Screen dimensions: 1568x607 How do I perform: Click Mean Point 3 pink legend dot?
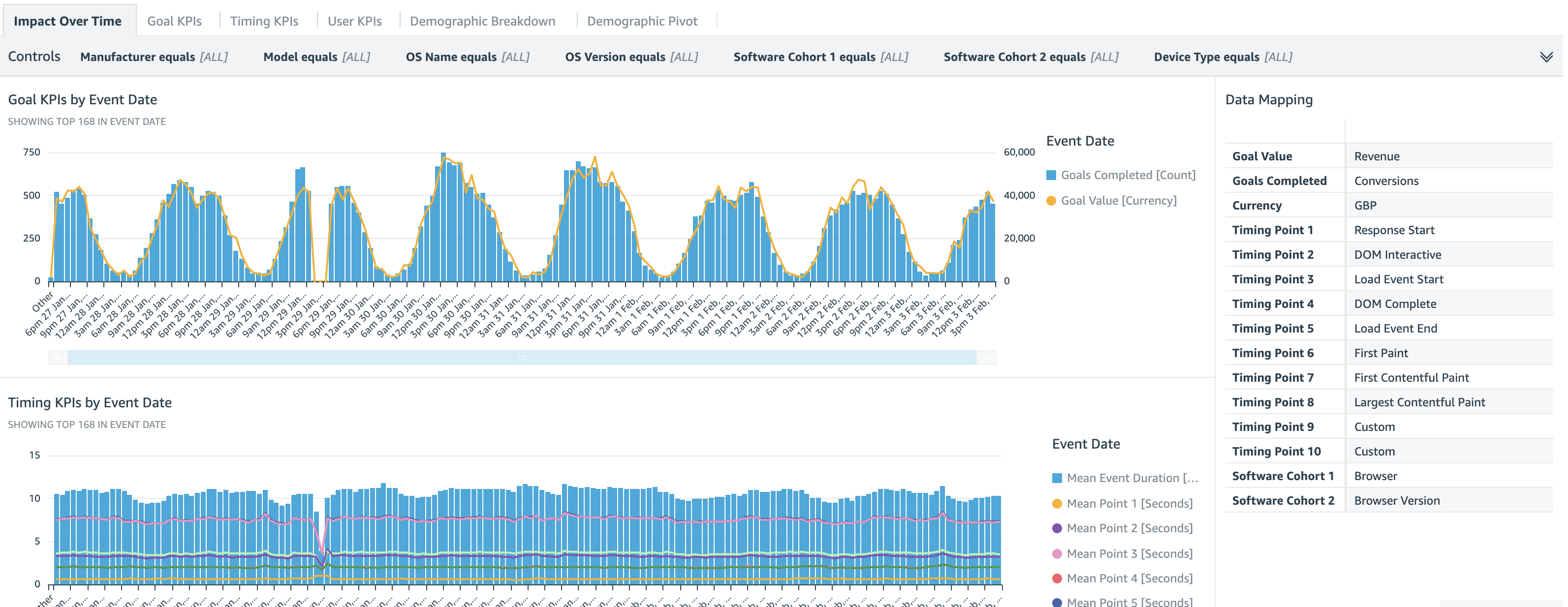click(x=1057, y=554)
